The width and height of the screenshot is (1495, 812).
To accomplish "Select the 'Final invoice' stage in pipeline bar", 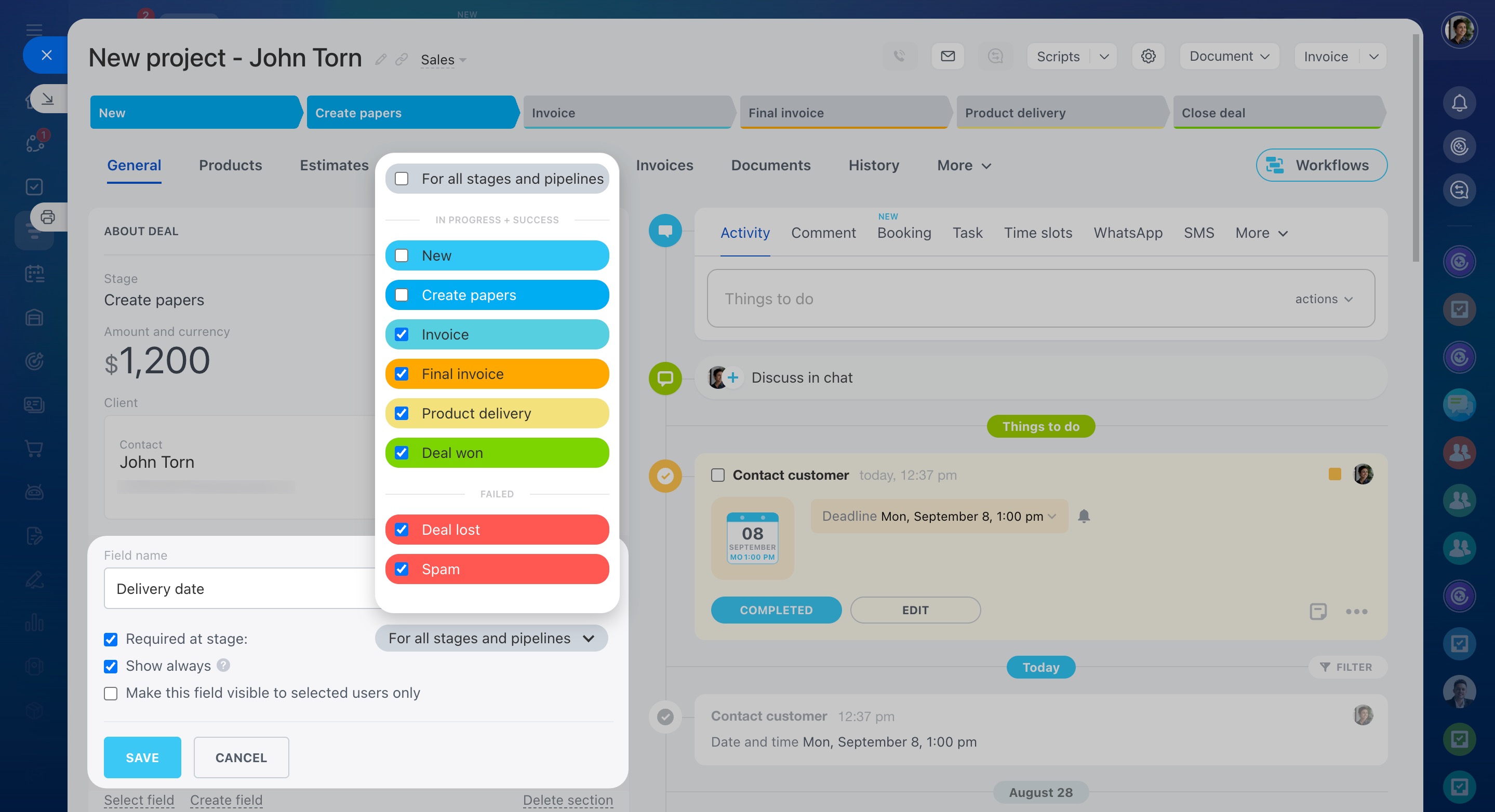I will click(x=843, y=113).
